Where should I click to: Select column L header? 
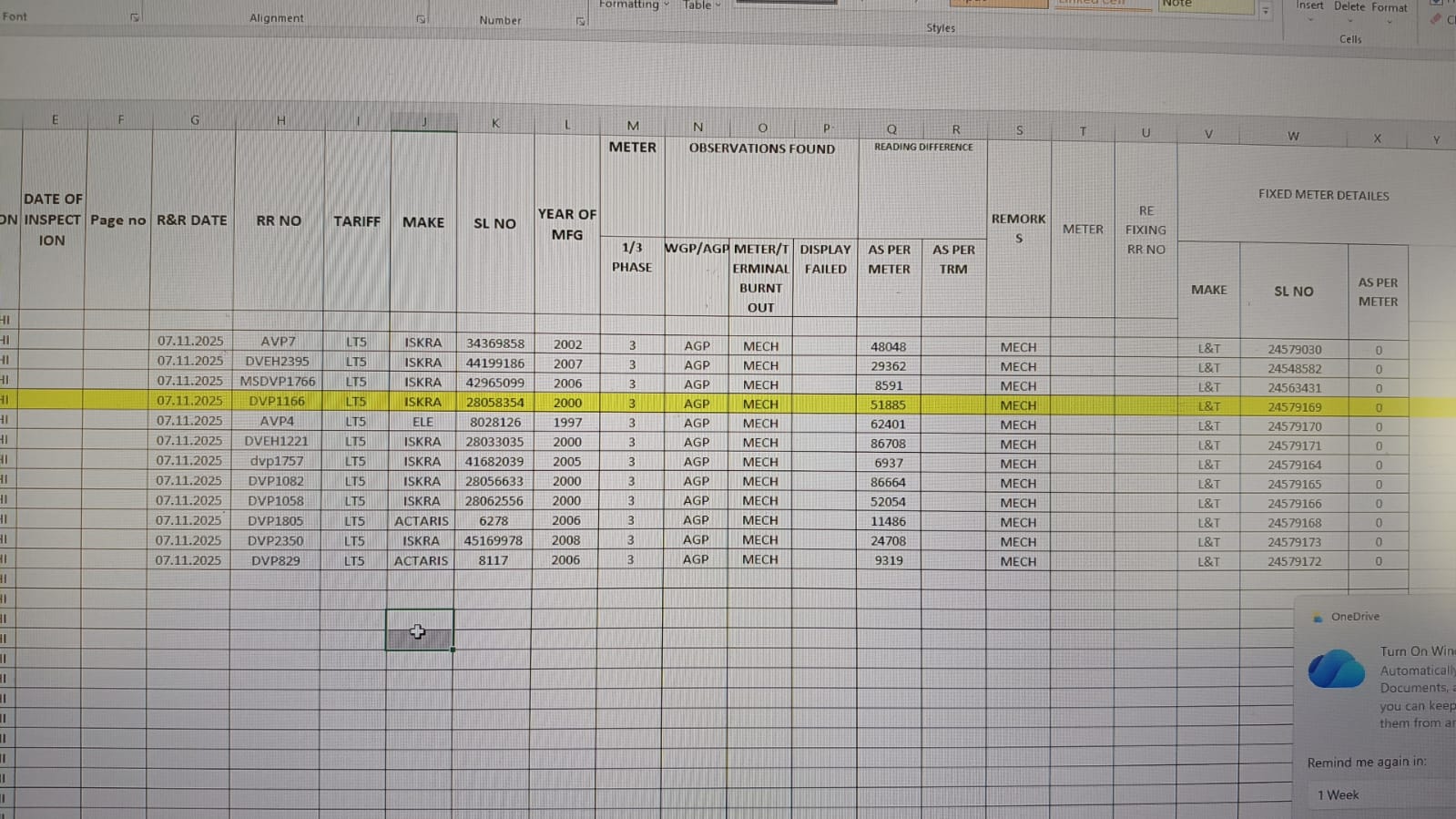point(567,125)
